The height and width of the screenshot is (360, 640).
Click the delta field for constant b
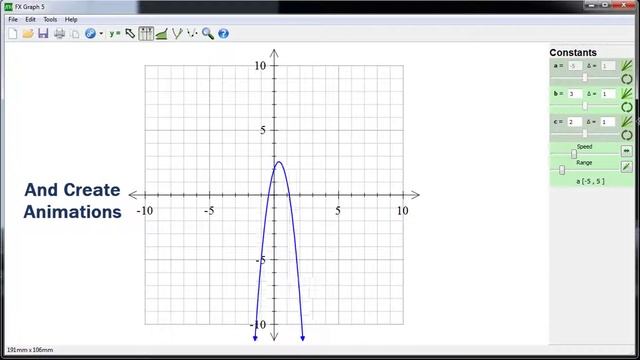[608, 94]
